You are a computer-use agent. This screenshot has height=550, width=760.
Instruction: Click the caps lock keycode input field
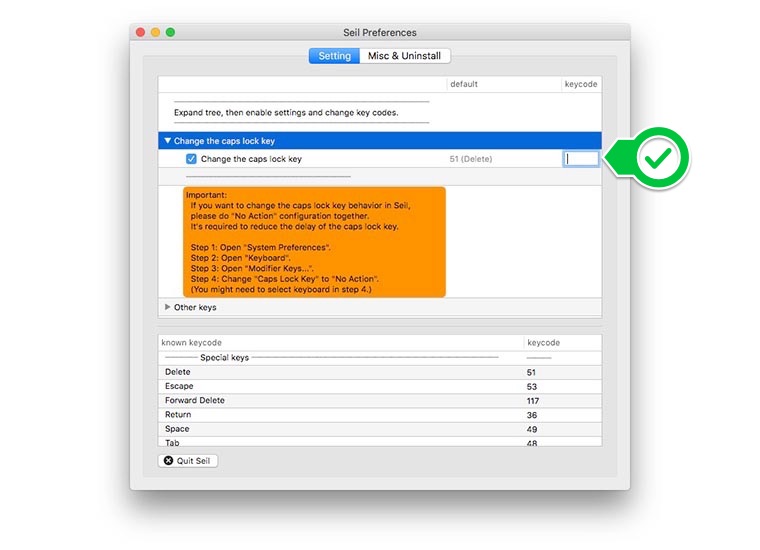(x=581, y=158)
